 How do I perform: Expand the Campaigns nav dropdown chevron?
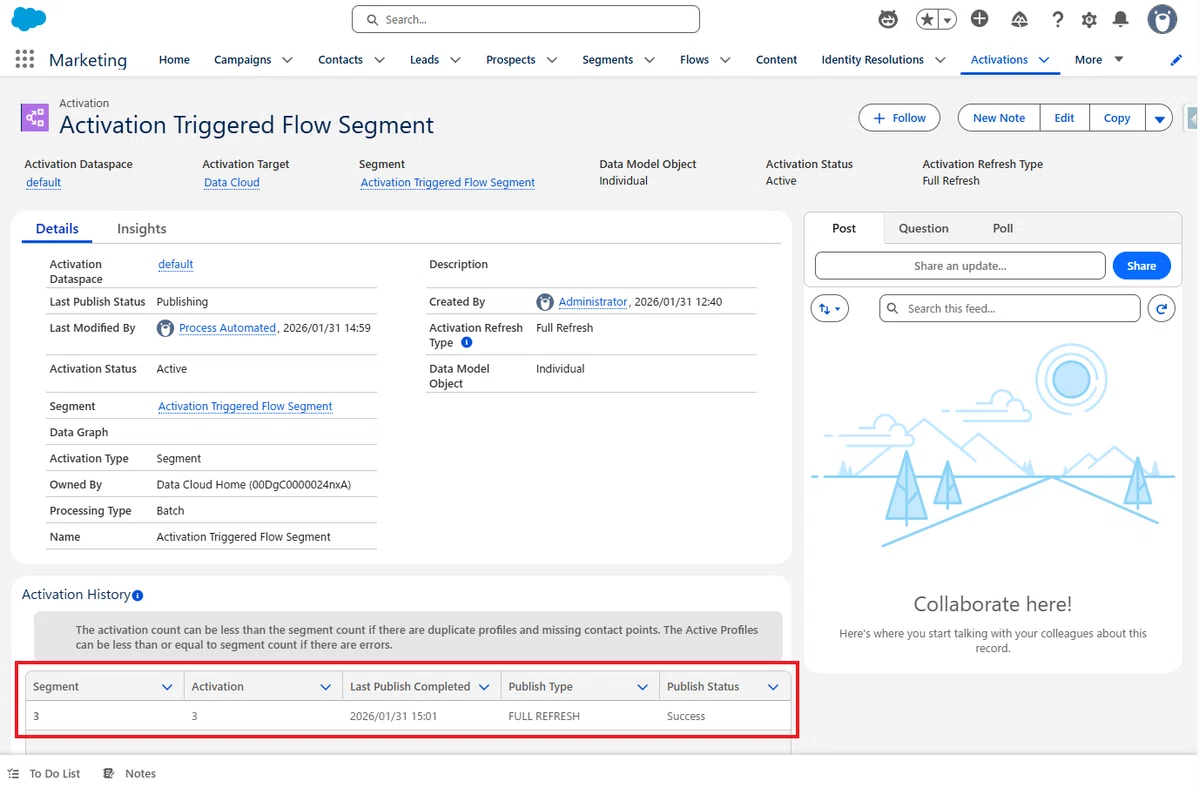(x=287, y=60)
